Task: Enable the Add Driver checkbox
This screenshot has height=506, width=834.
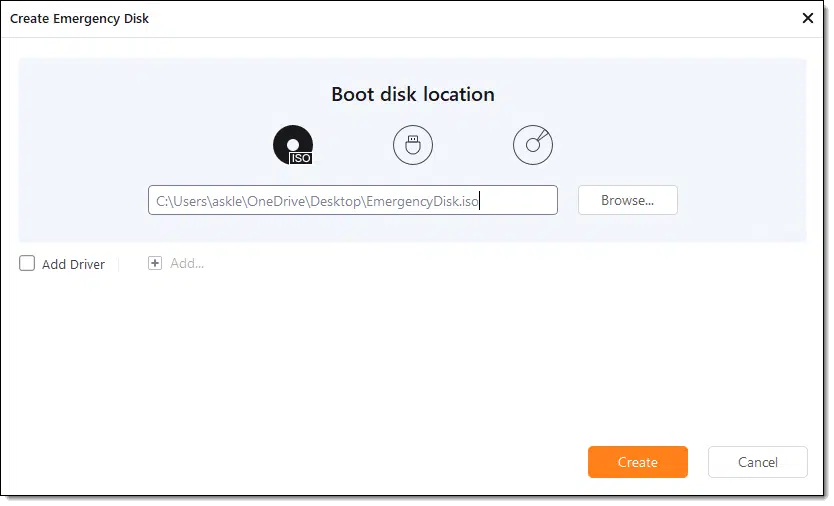Action: [27, 263]
